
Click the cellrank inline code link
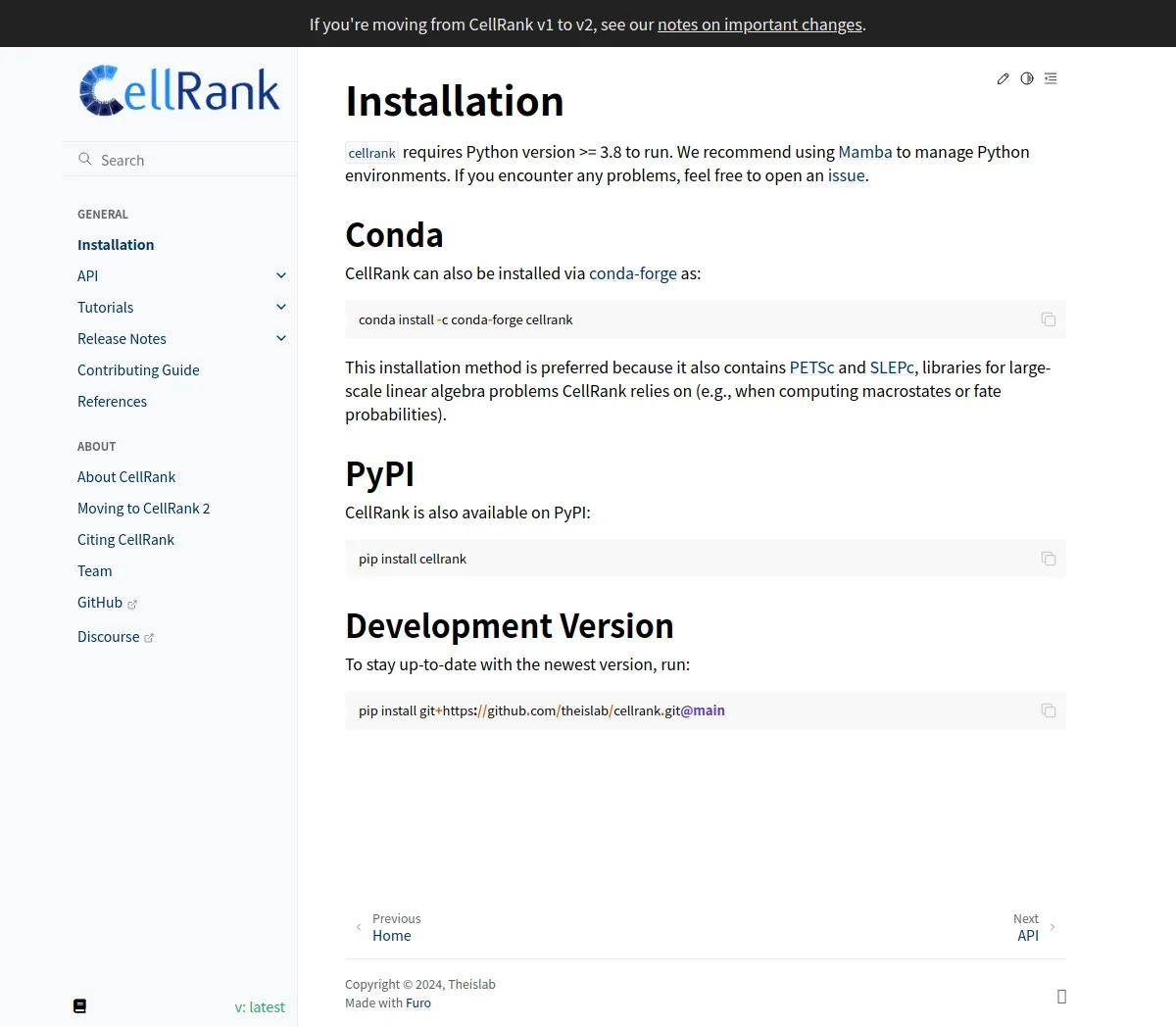pyautogui.click(x=372, y=153)
